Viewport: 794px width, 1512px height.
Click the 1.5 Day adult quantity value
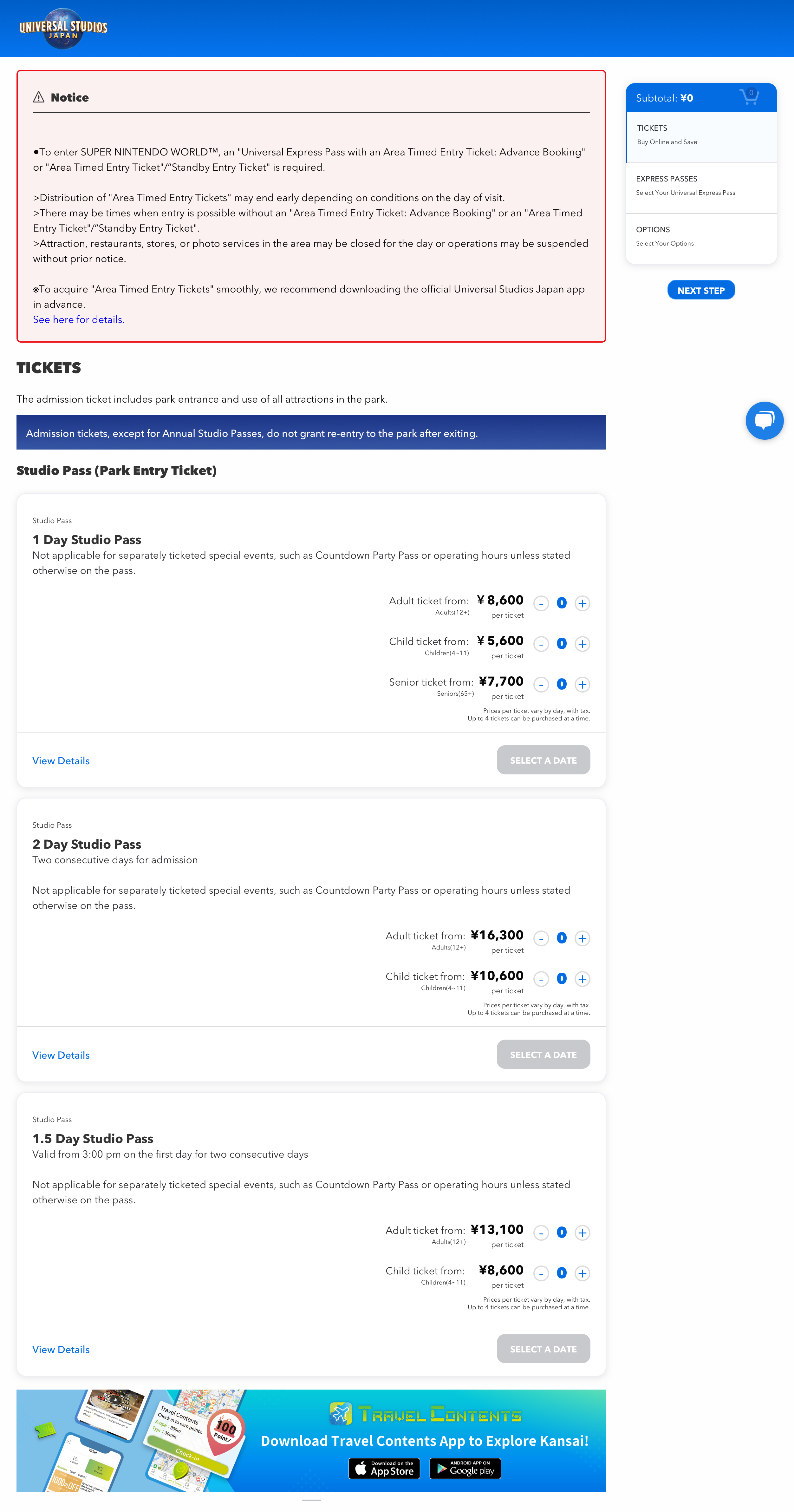(x=562, y=1233)
